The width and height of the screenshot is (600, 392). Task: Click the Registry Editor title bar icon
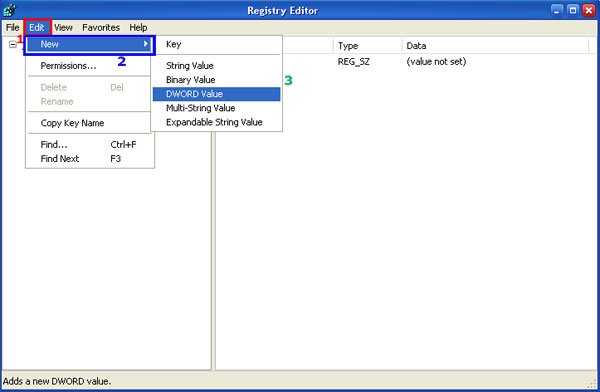(10, 10)
